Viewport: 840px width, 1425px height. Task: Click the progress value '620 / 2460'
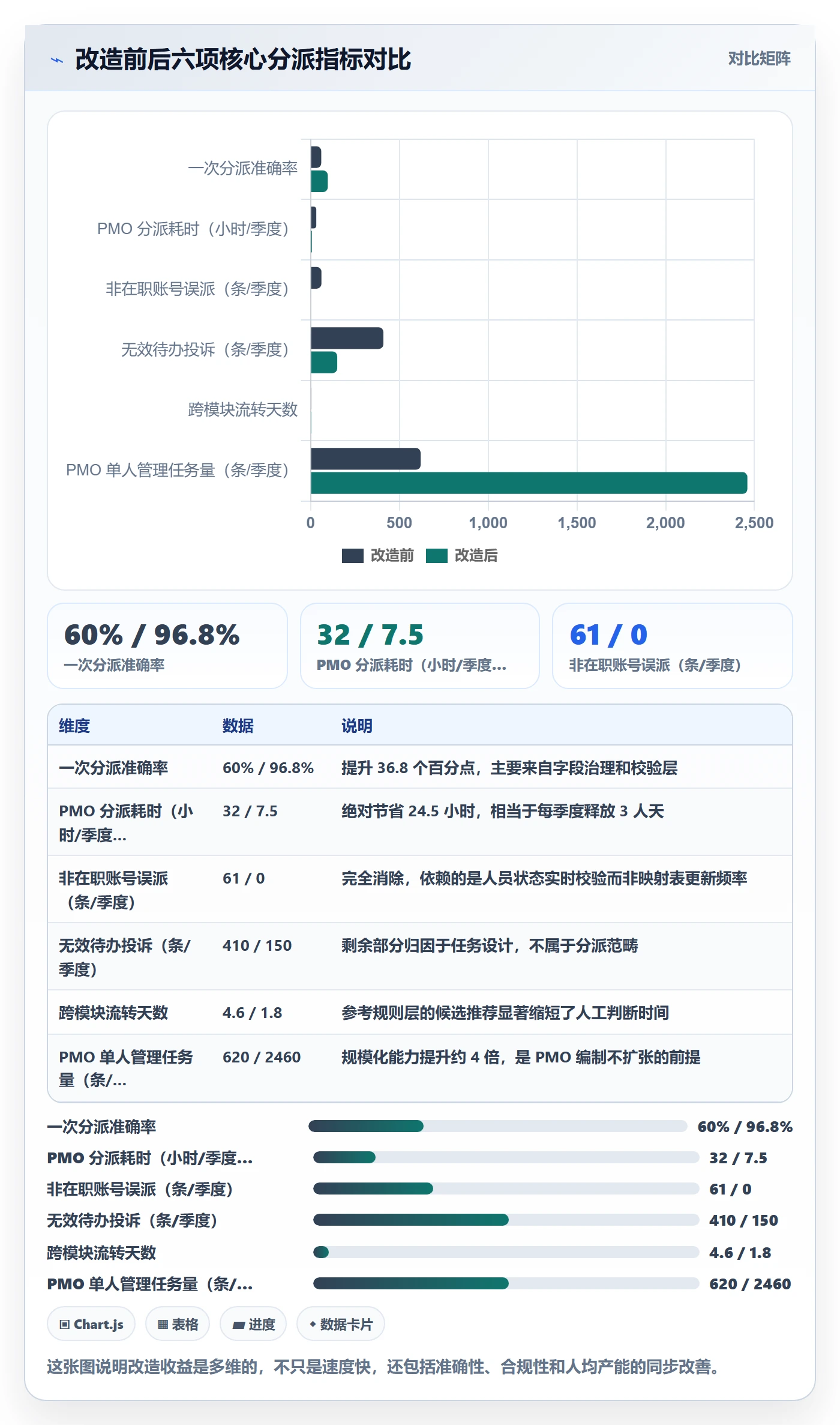(750, 1284)
